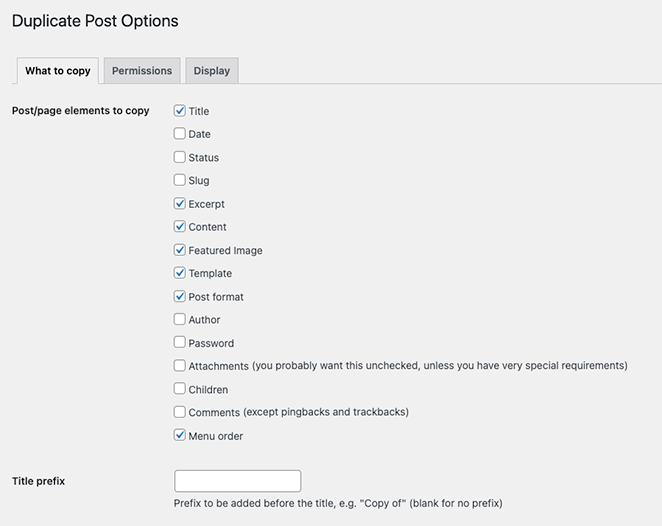Switch to the Permissions tab

pyautogui.click(x=142, y=70)
